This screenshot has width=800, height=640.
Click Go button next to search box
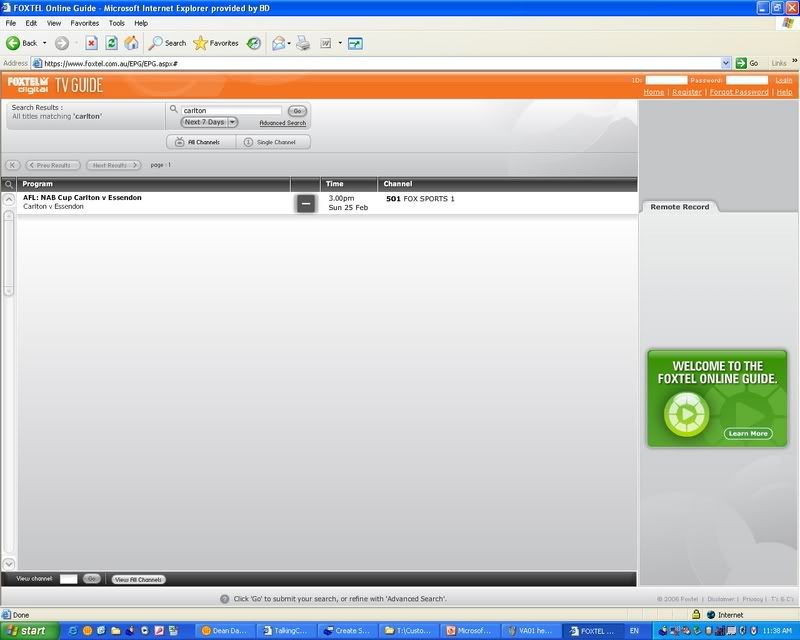pyautogui.click(x=297, y=111)
